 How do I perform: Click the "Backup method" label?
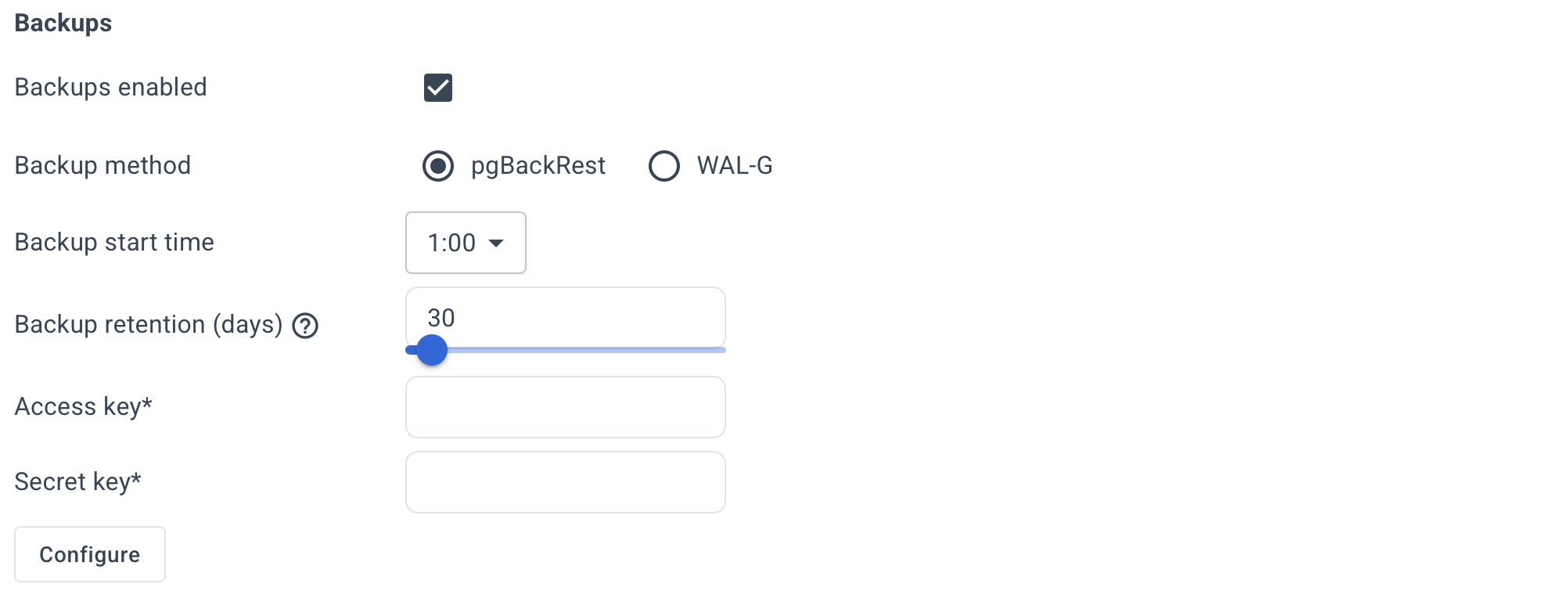coord(102,165)
